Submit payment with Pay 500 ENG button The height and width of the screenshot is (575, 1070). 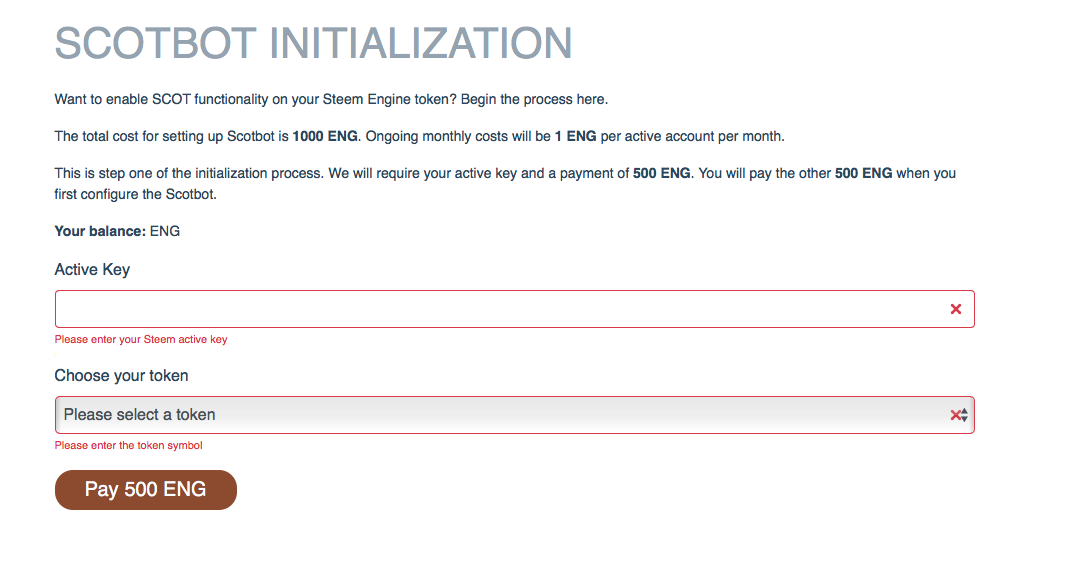tap(145, 490)
